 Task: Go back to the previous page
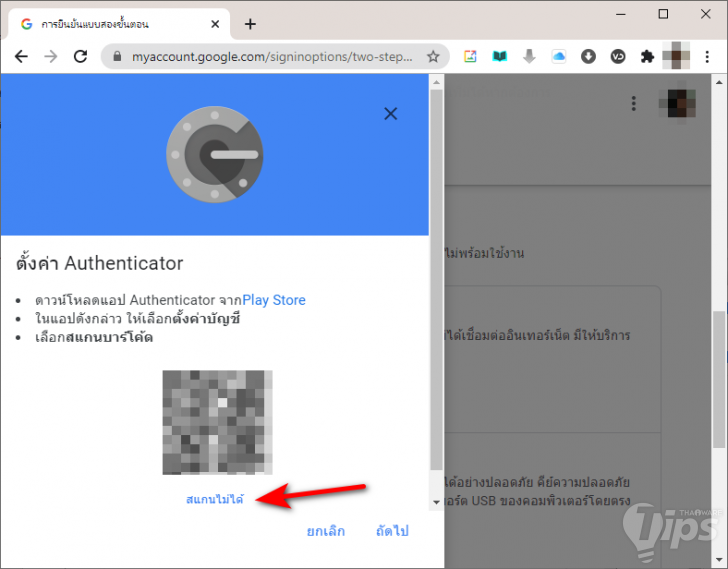[x=21, y=57]
